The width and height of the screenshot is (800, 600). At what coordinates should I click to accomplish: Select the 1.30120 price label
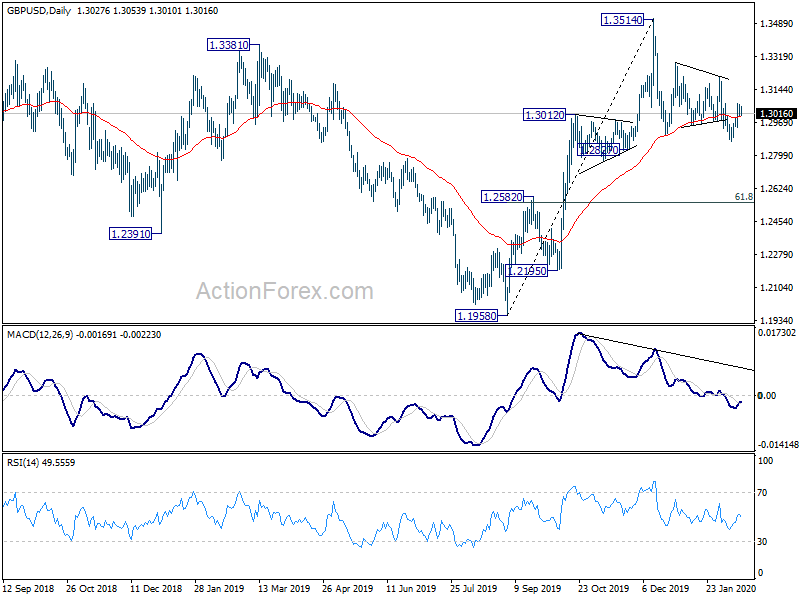coord(545,115)
